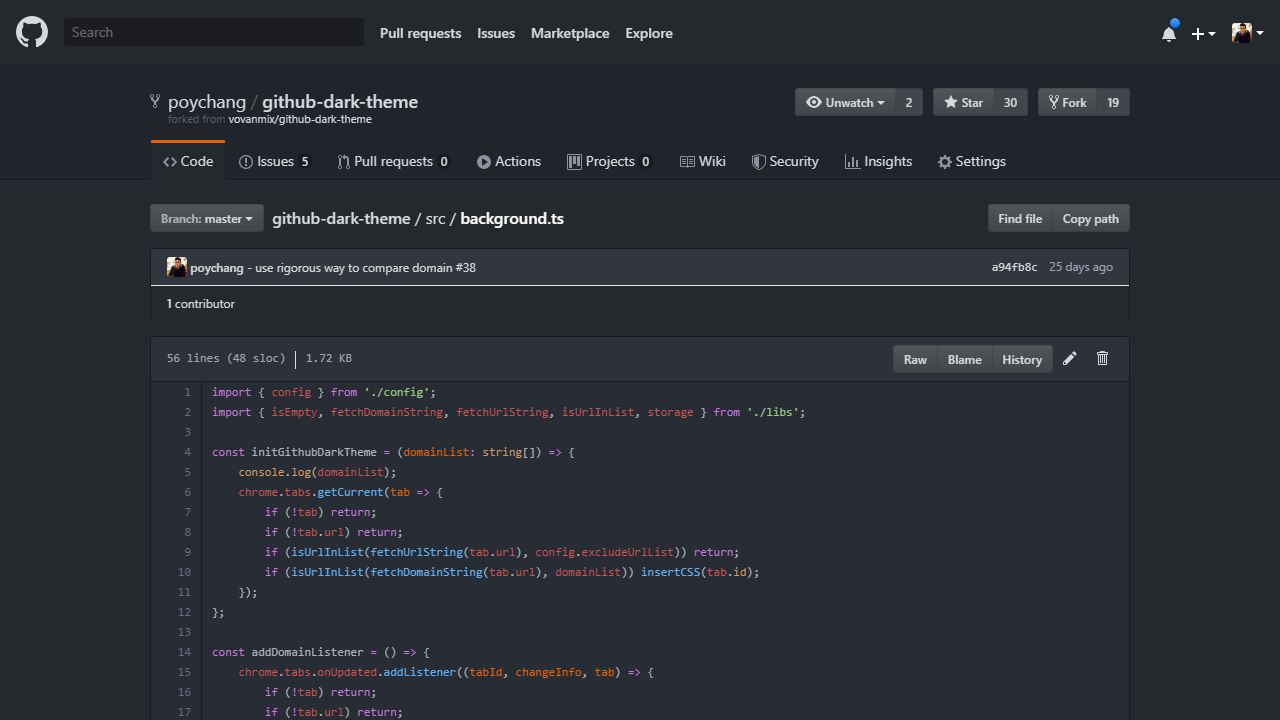Focus the GitHub search field
The width and height of the screenshot is (1280, 720).
[x=214, y=32]
